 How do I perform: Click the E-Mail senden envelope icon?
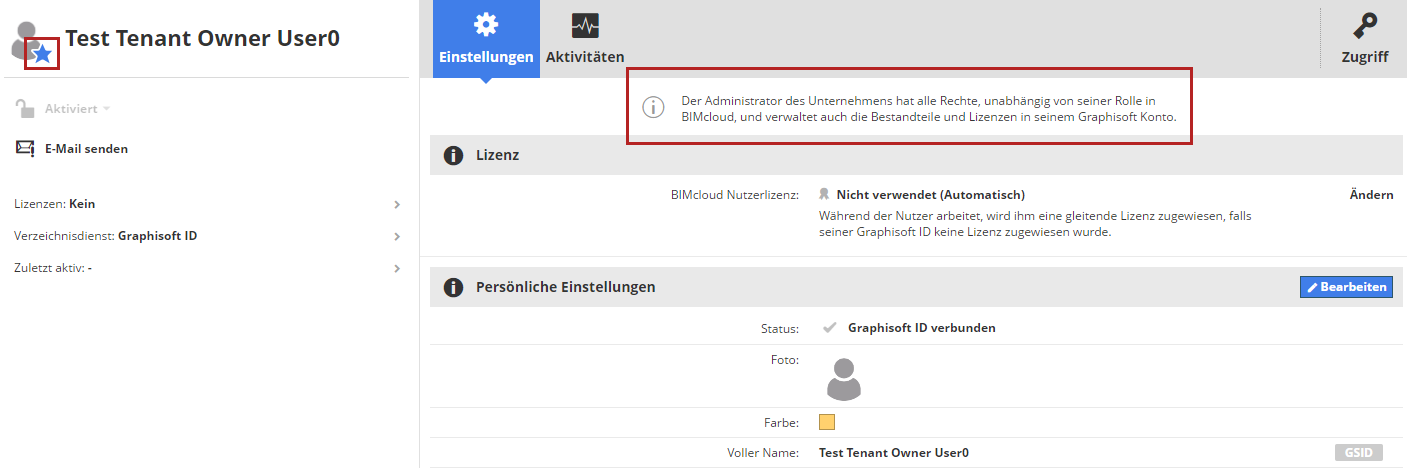pos(25,149)
